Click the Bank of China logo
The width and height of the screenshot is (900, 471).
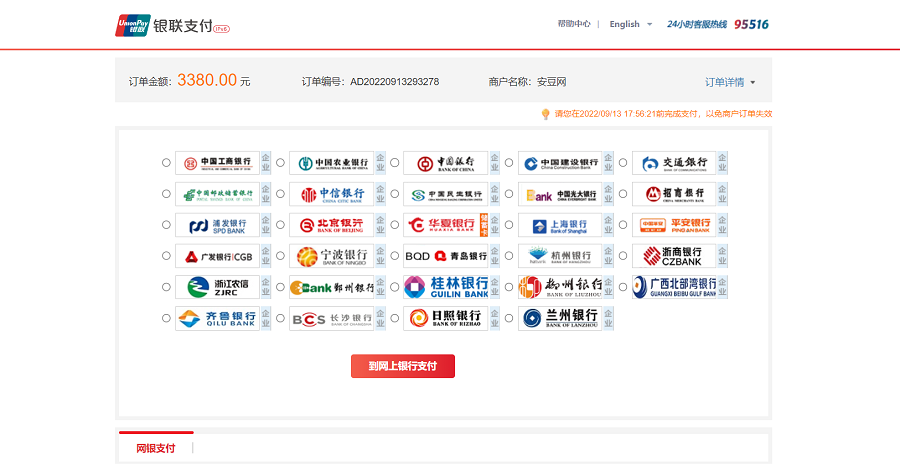click(446, 163)
